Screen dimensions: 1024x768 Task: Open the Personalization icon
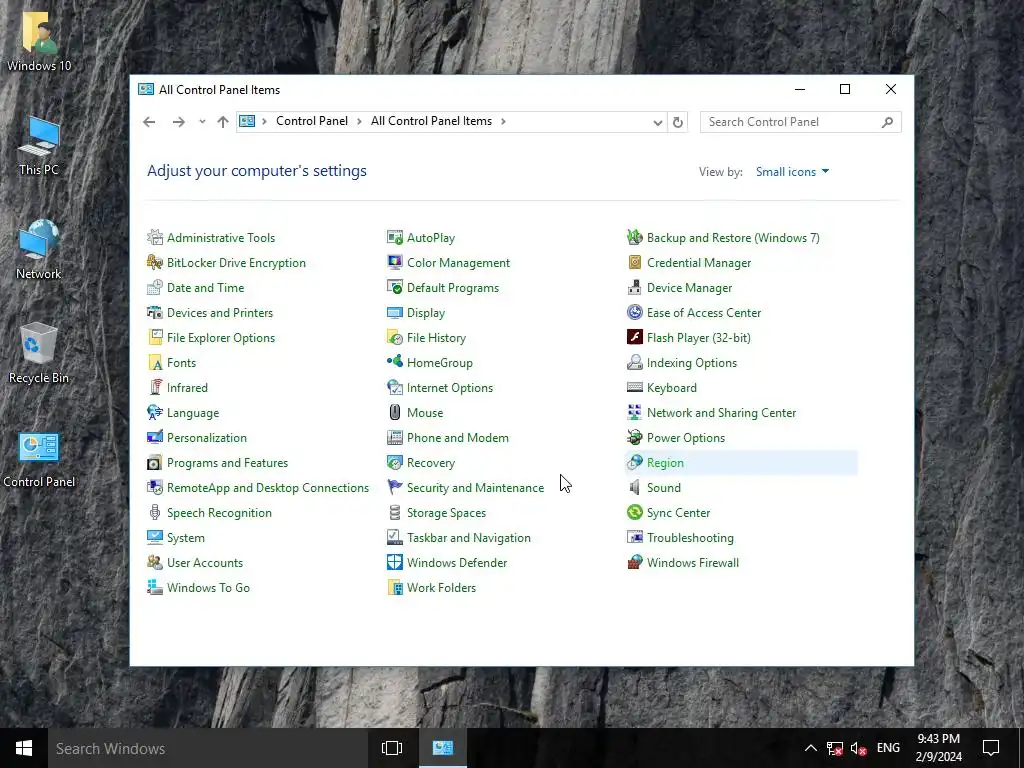tap(155, 438)
